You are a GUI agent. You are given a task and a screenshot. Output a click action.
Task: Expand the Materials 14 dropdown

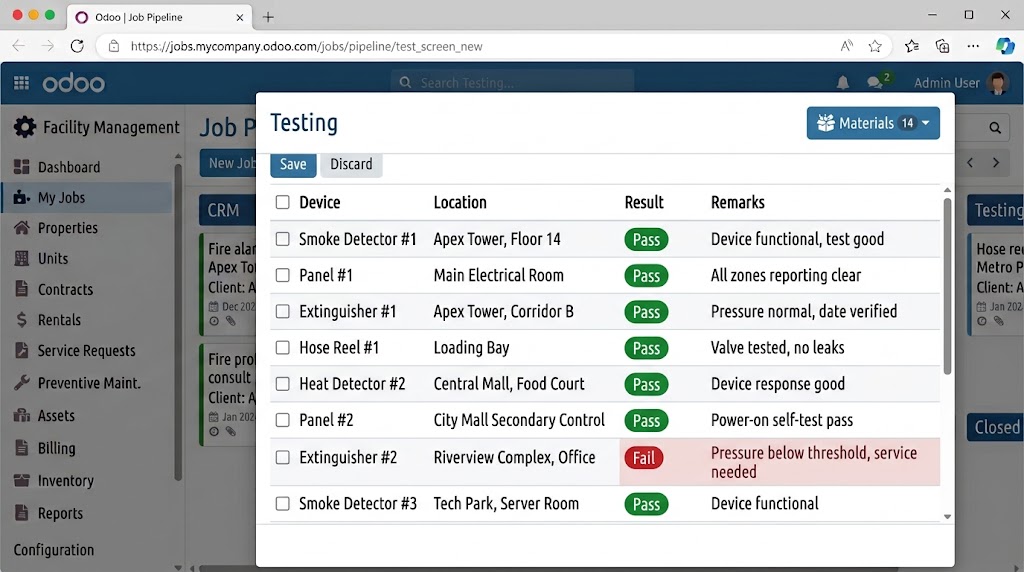tap(873, 123)
